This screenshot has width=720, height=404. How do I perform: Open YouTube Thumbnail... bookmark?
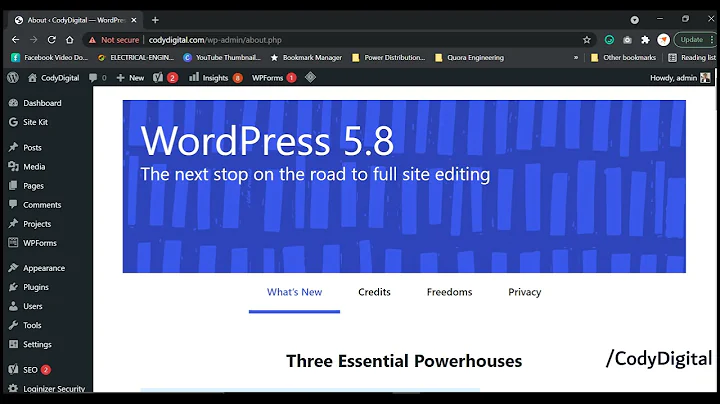coord(222,57)
